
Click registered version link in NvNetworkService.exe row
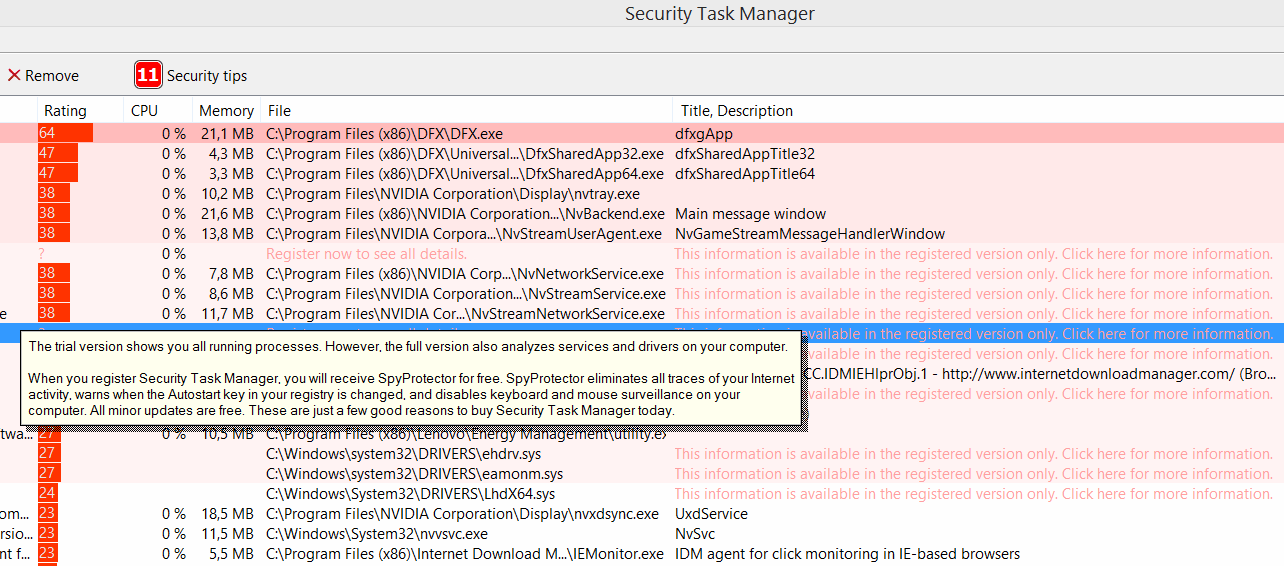pos(972,274)
